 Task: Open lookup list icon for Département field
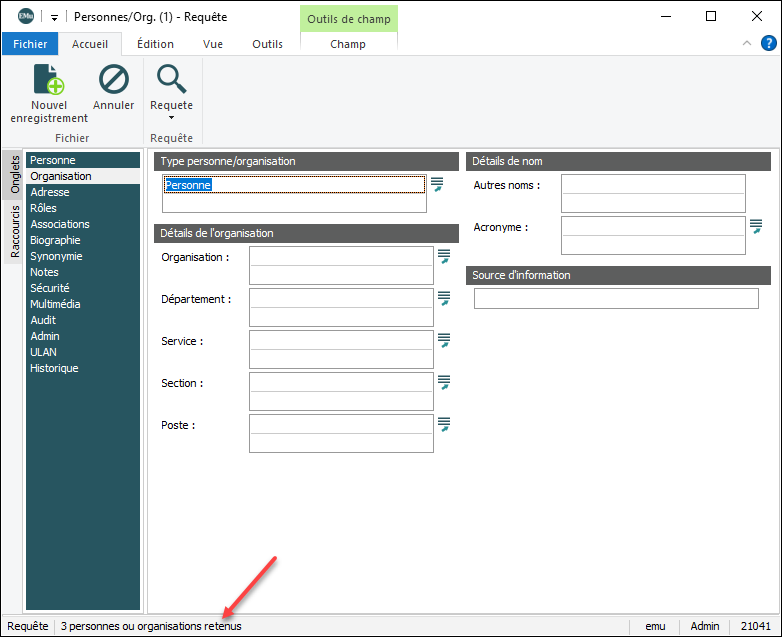(x=444, y=299)
